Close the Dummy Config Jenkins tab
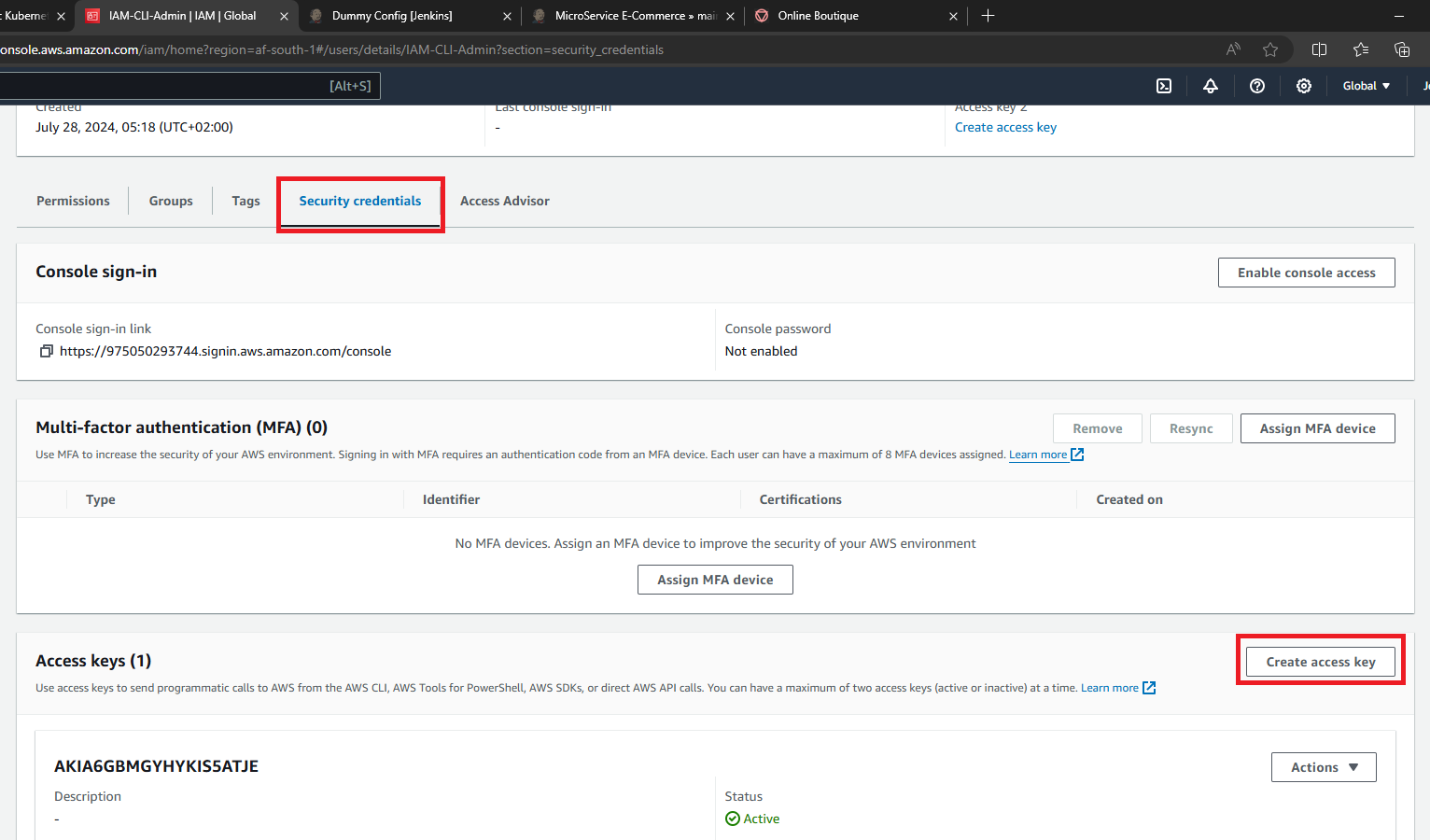Screen dimensions: 1430x840 click(x=507, y=16)
